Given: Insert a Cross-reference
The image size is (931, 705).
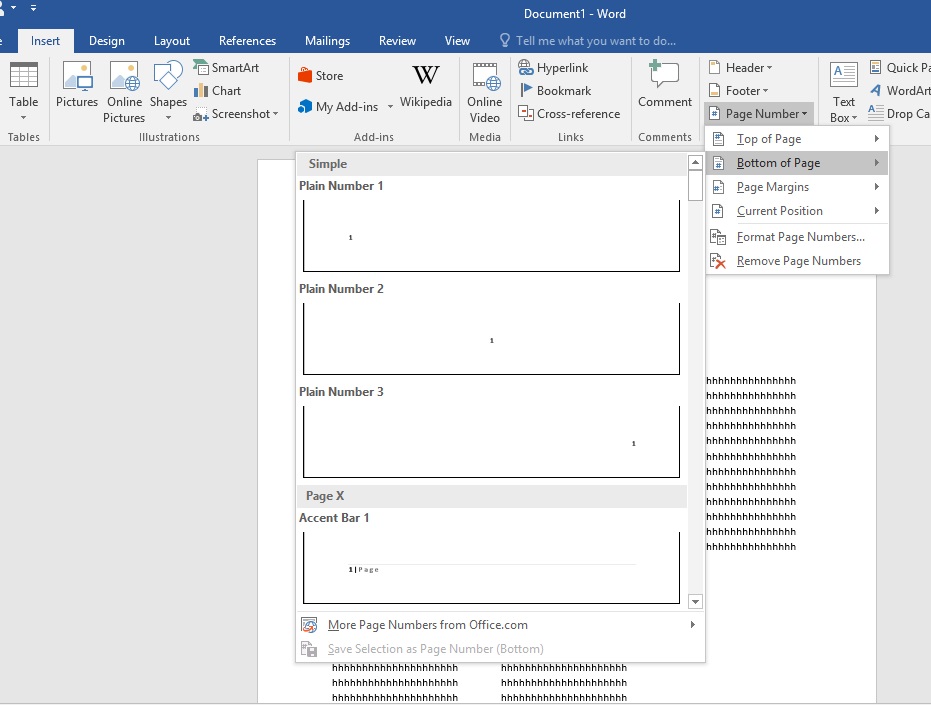Looking at the screenshot, I should click(x=569, y=113).
